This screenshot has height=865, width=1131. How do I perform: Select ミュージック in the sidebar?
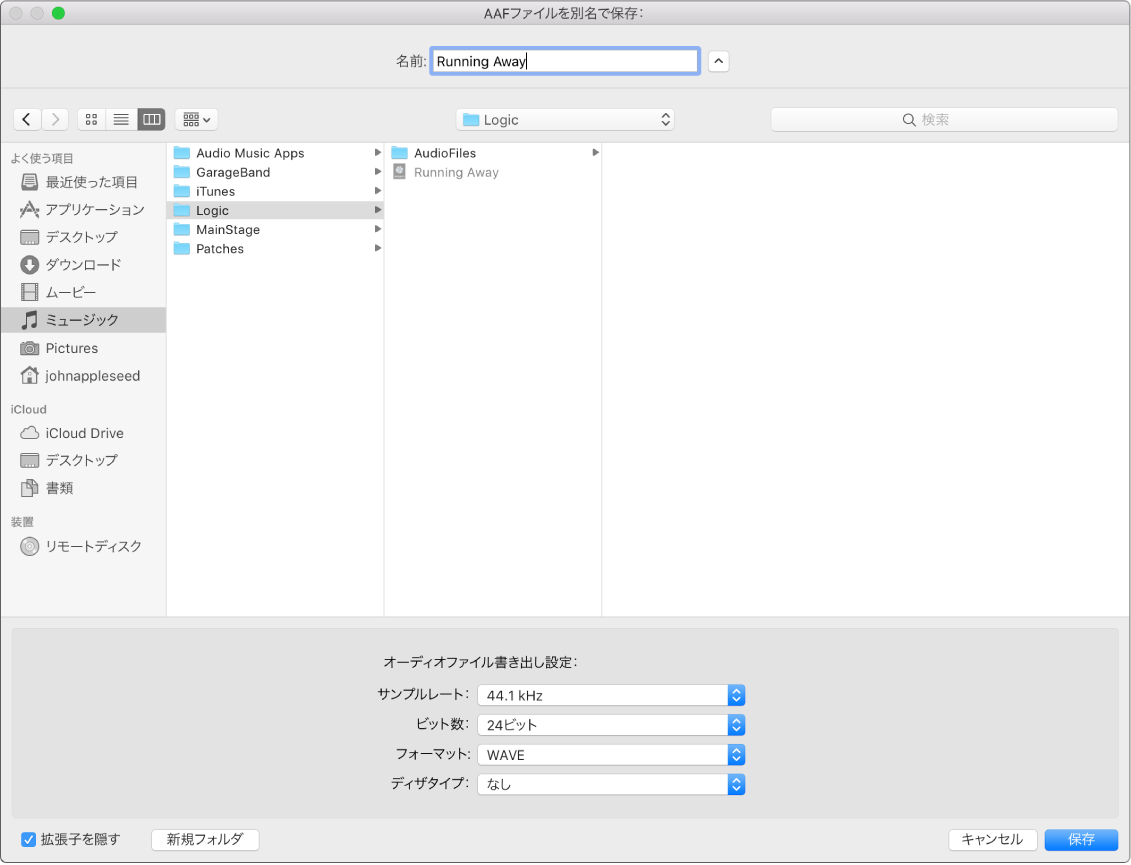83,320
